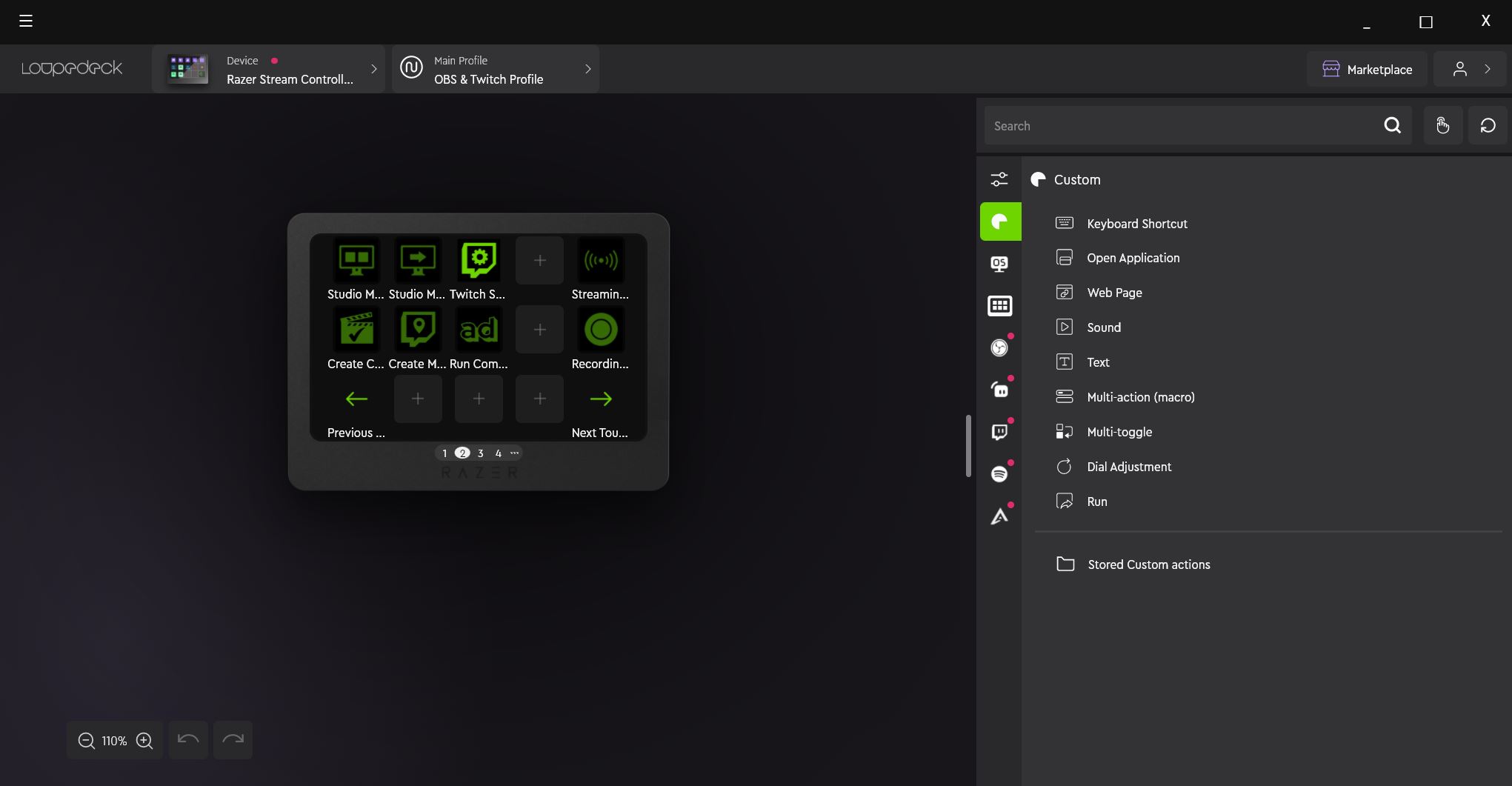The width and height of the screenshot is (1512, 786).
Task: Choose the Keyboard Shortcut custom action
Action: [x=1136, y=224]
